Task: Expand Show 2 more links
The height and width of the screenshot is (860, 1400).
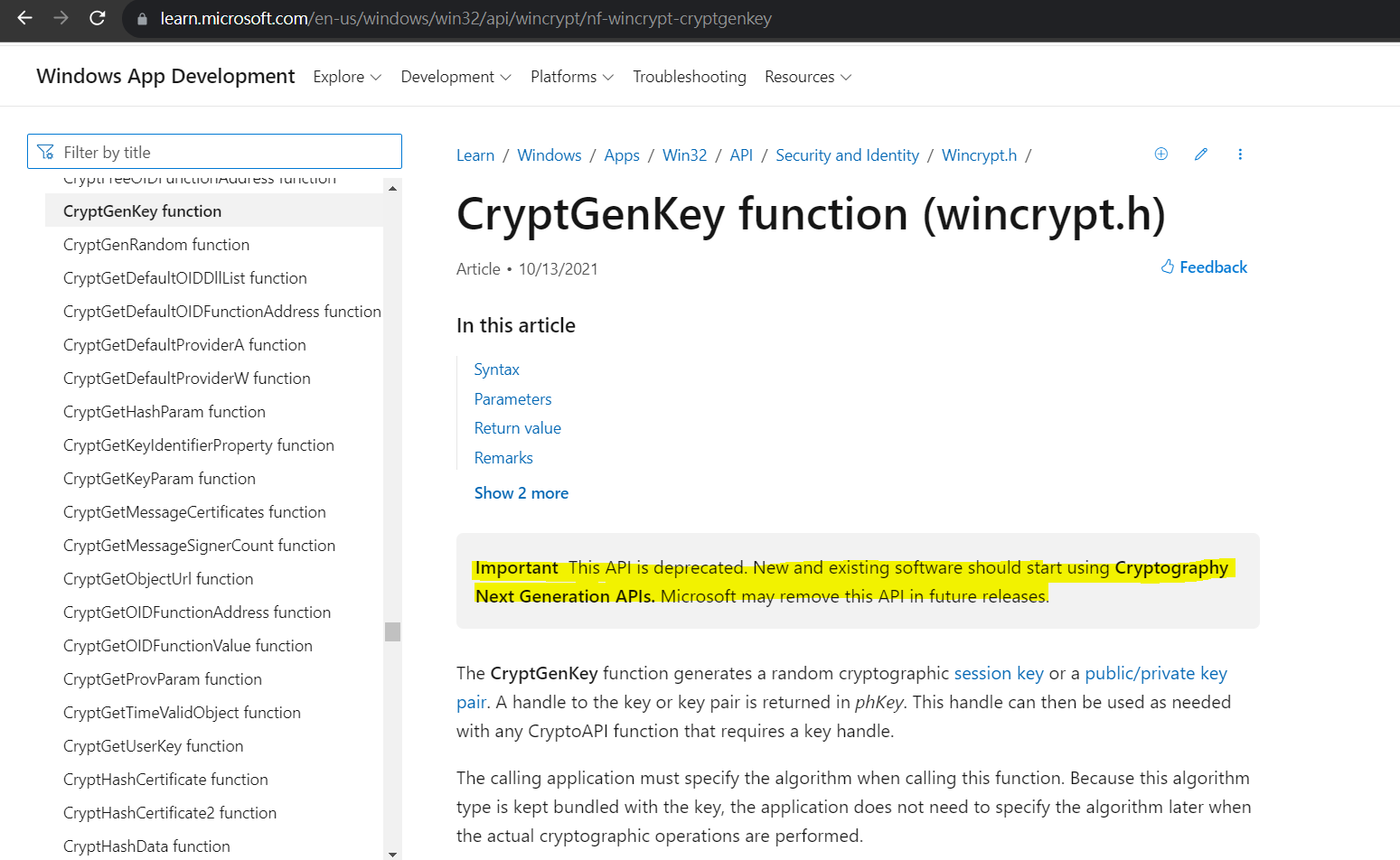Action: [521, 493]
